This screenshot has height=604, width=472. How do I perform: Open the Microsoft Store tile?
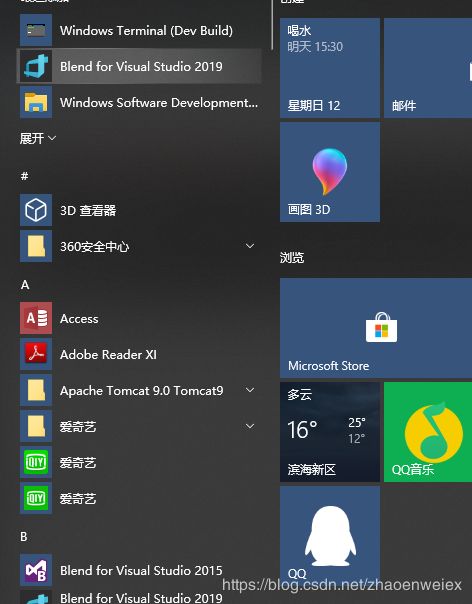pyautogui.click(x=376, y=328)
